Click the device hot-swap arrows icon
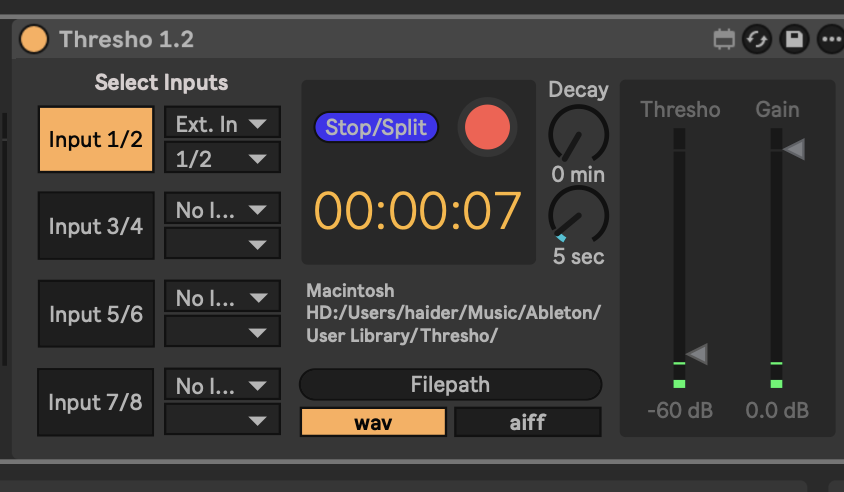Image resolution: width=844 pixels, height=492 pixels. click(757, 40)
